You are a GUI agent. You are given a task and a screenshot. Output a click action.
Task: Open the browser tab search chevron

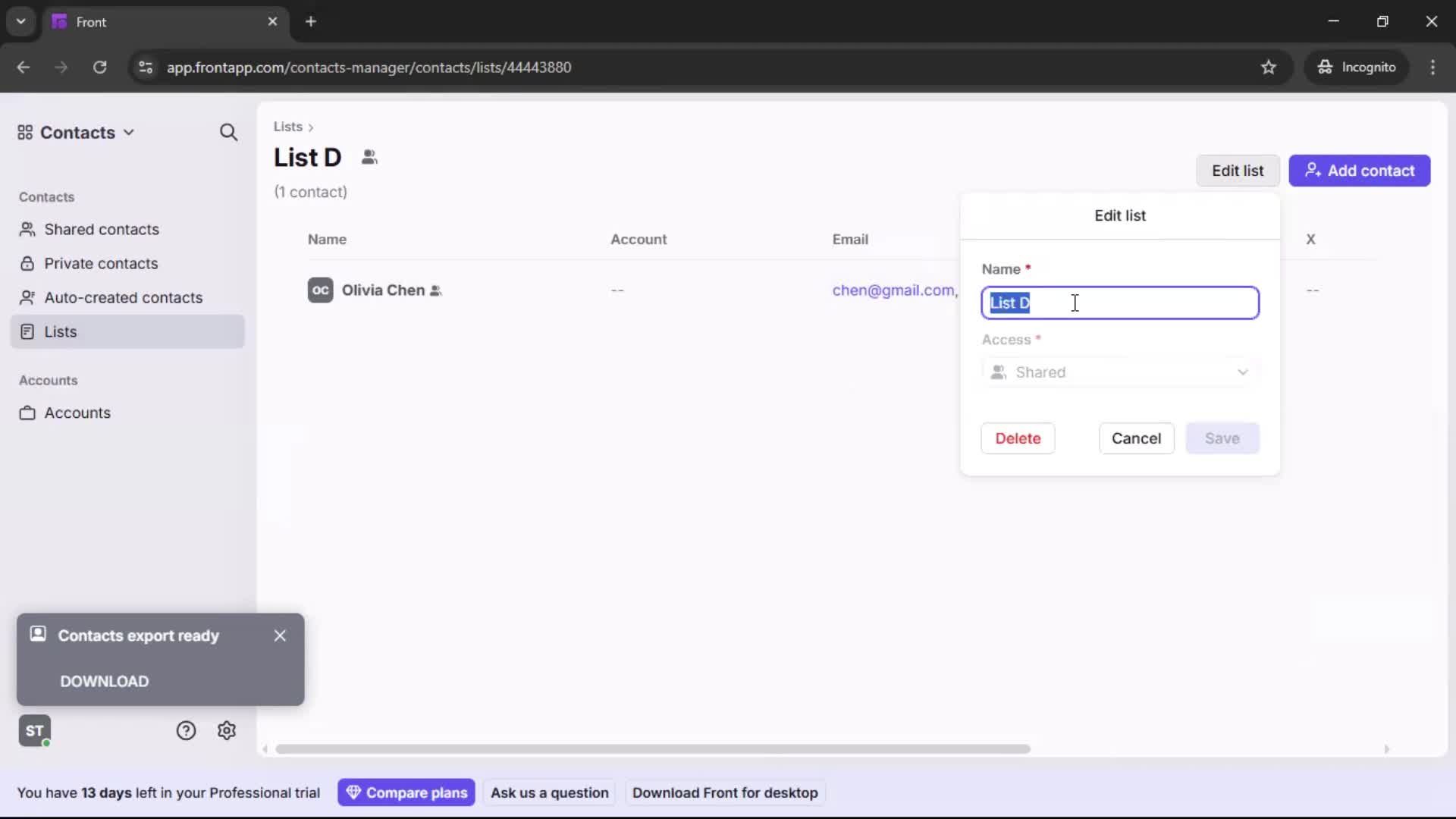(x=20, y=21)
